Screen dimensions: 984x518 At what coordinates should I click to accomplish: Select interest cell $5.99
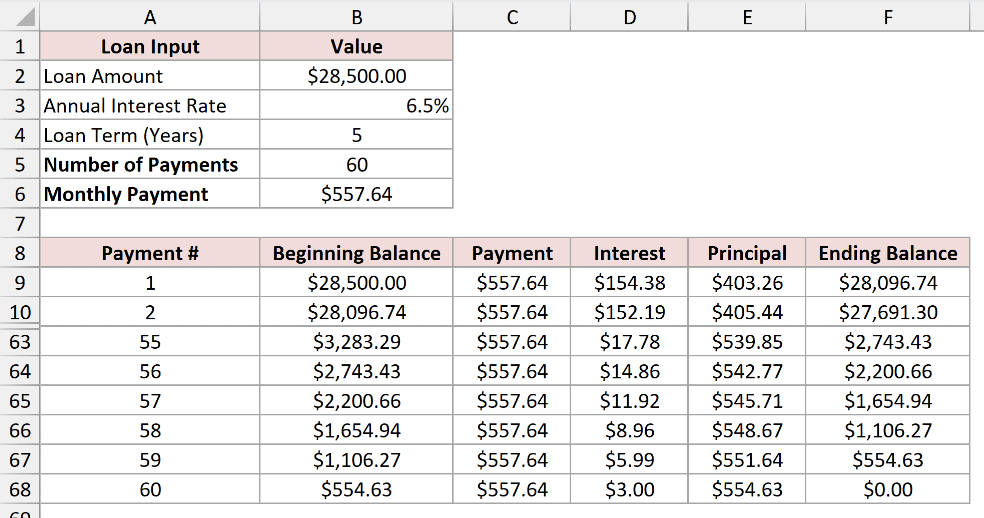tap(629, 460)
